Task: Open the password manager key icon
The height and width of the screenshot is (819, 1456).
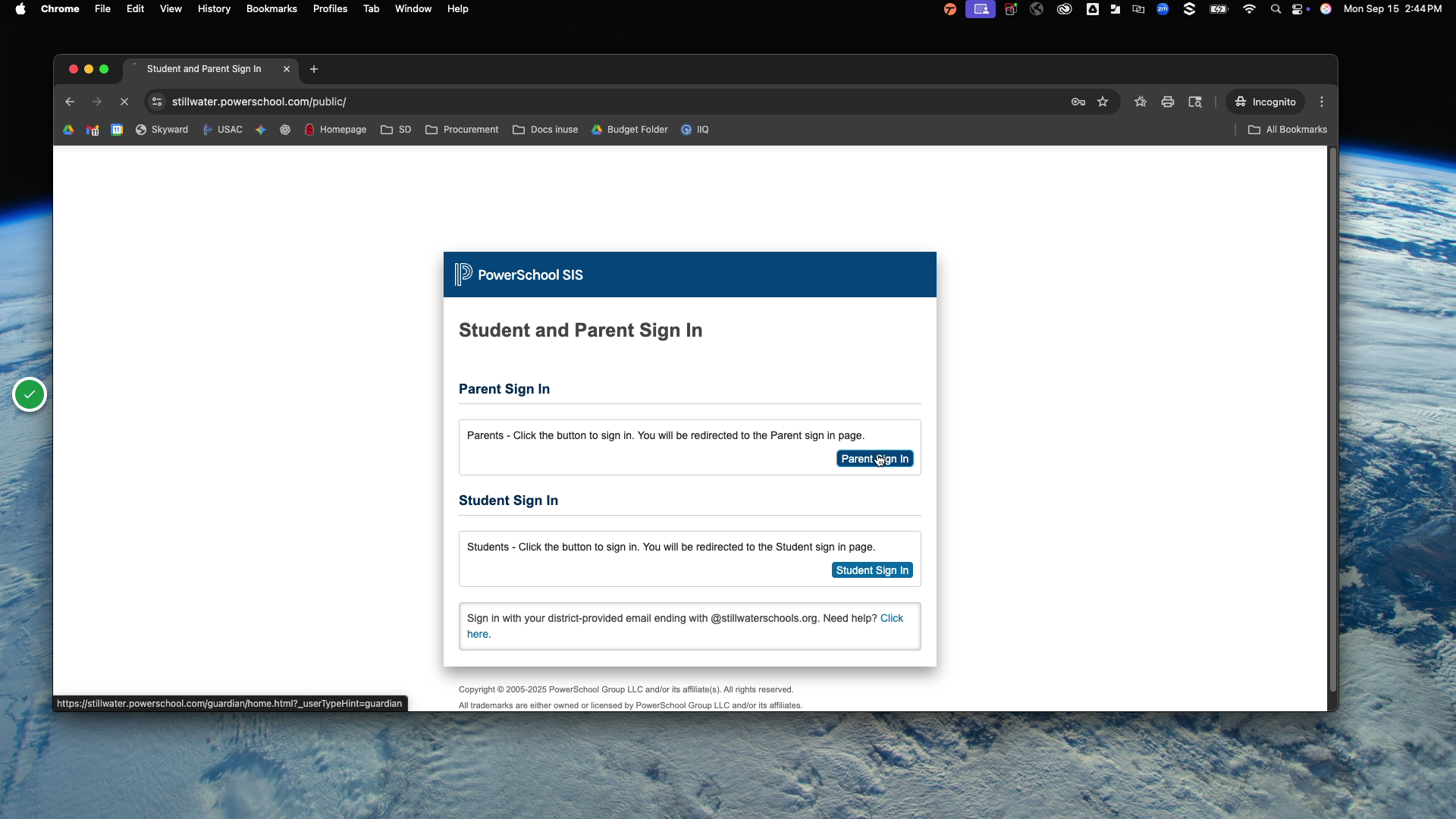Action: (1078, 102)
